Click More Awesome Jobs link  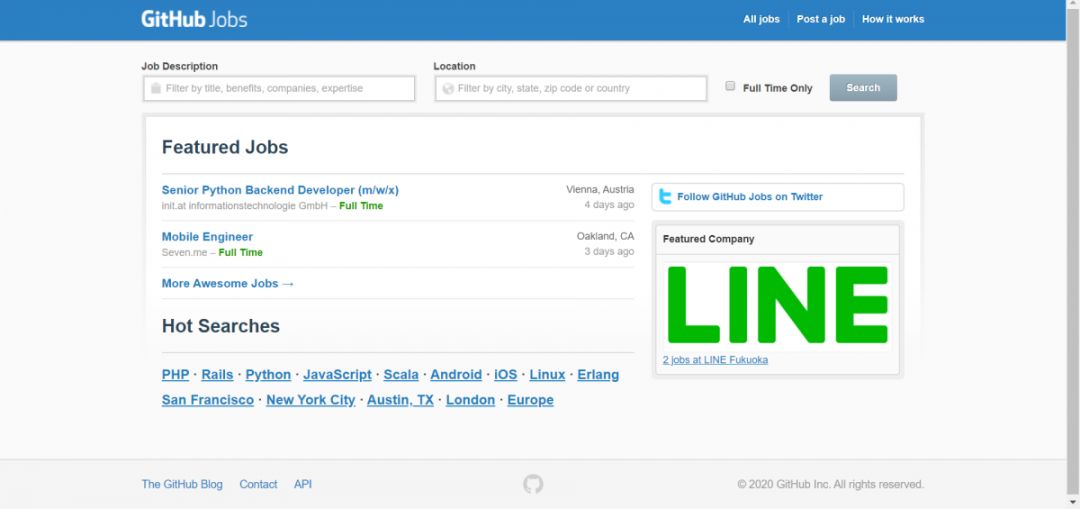228,283
